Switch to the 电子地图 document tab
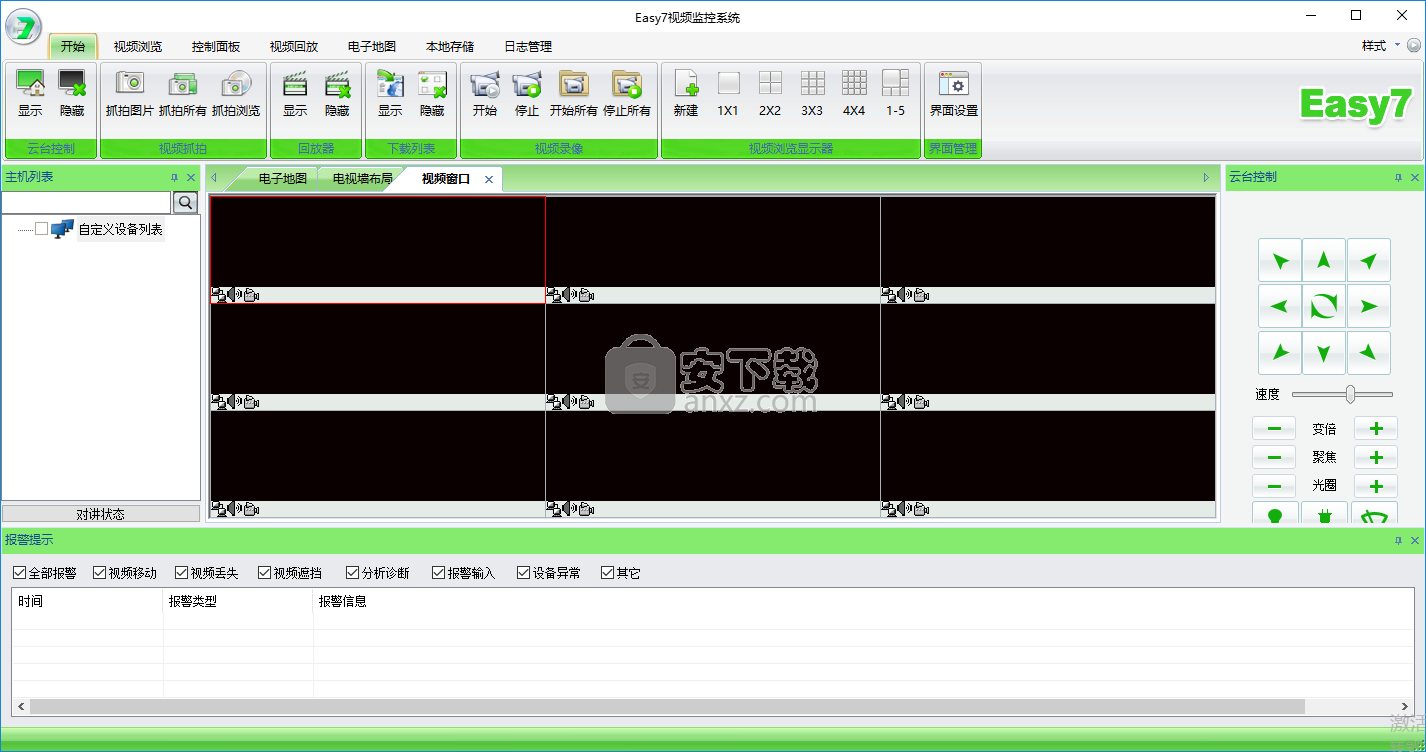 click(x=283, y=179)
